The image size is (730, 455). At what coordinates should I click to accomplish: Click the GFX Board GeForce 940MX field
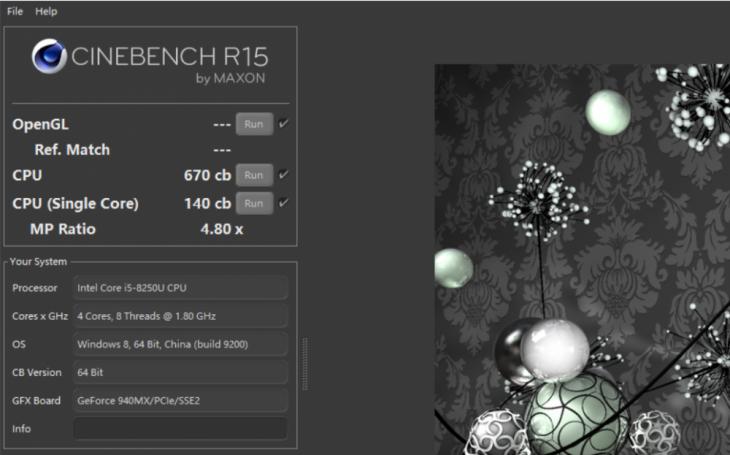point(180,401)
